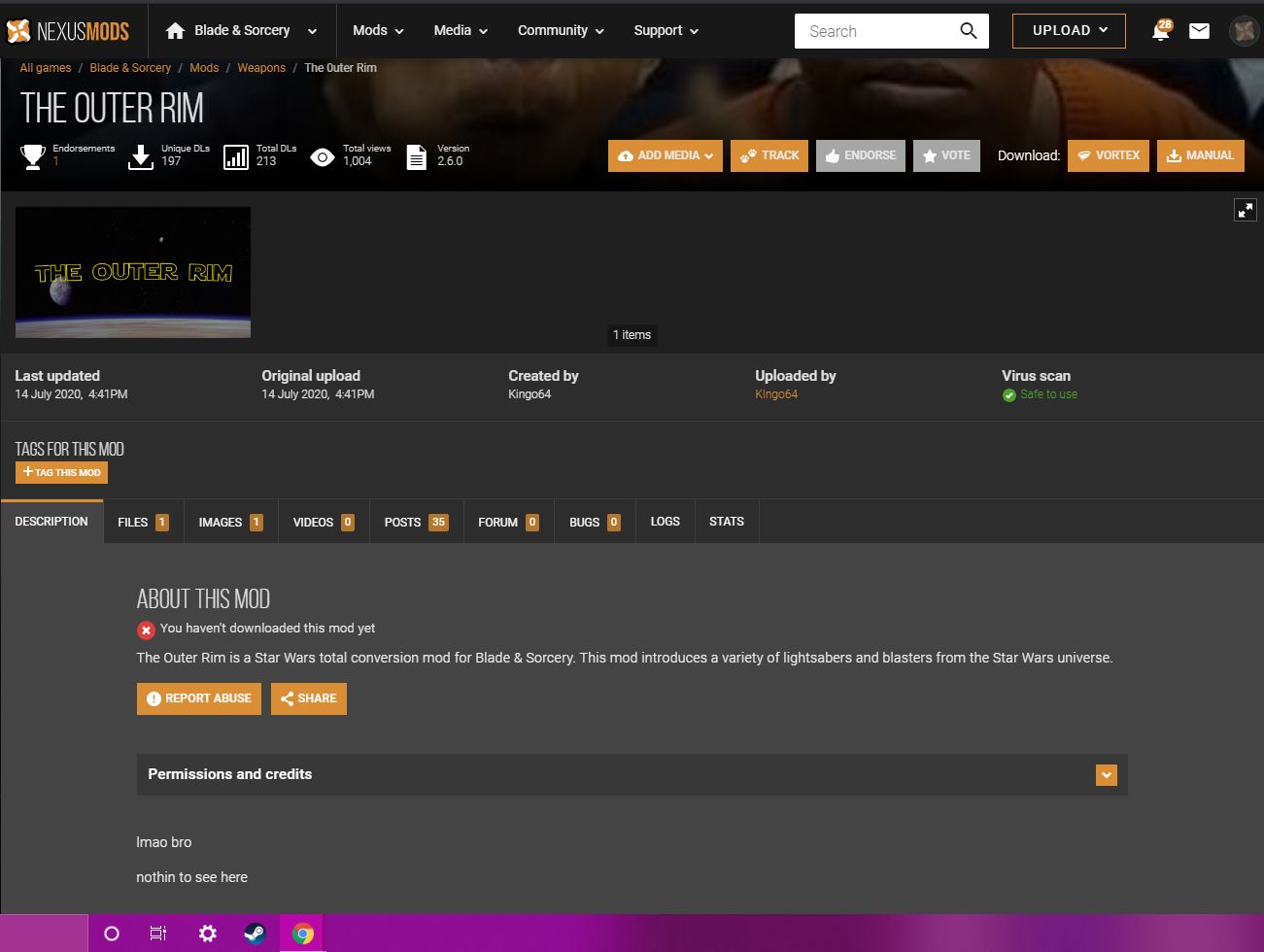Viewport: 1264px width, 952px height.
Task: Open the Upload dropdown
Action: (x=1069, y=31)
